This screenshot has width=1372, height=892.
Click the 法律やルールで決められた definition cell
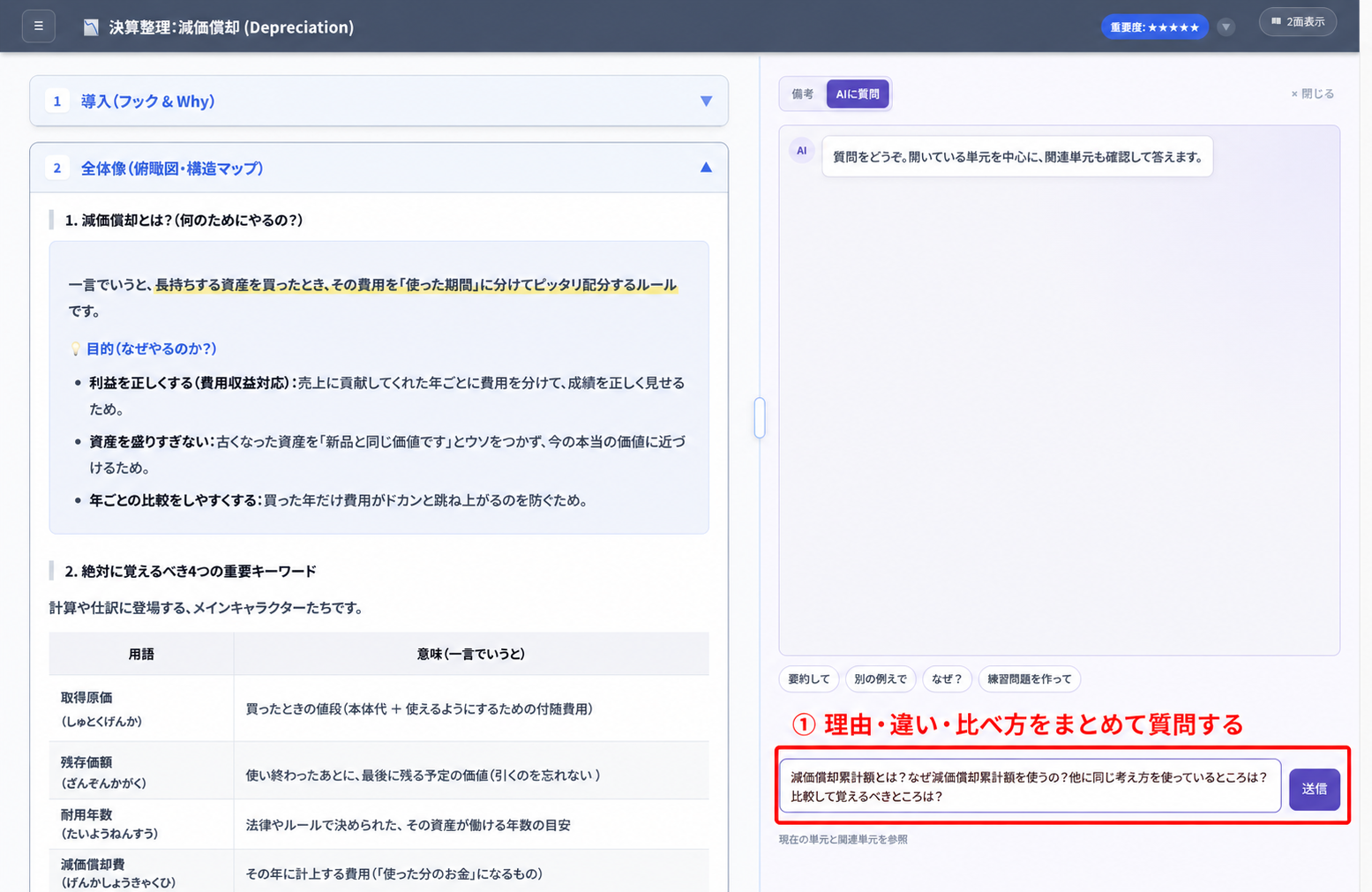(471, 825)
